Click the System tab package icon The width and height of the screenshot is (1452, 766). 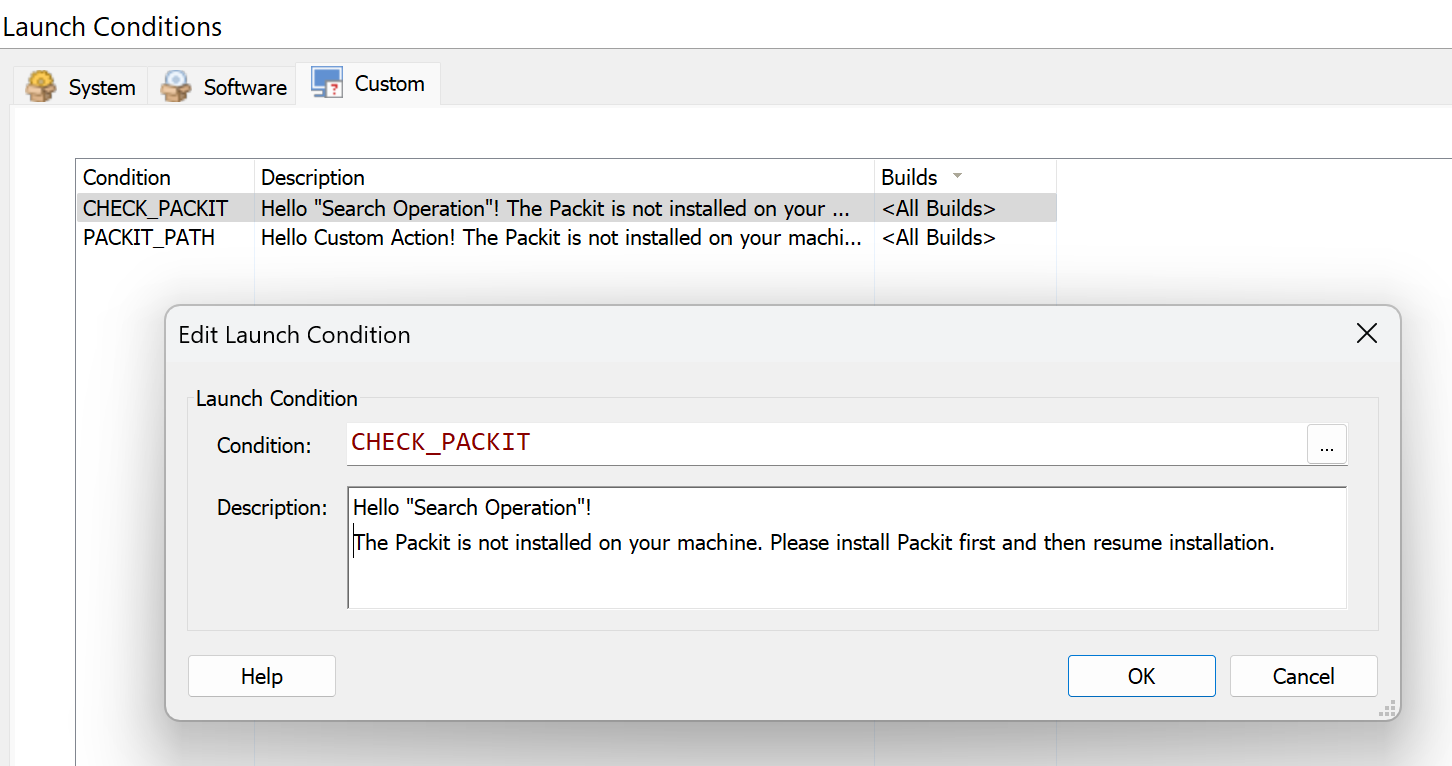(41, 86)
